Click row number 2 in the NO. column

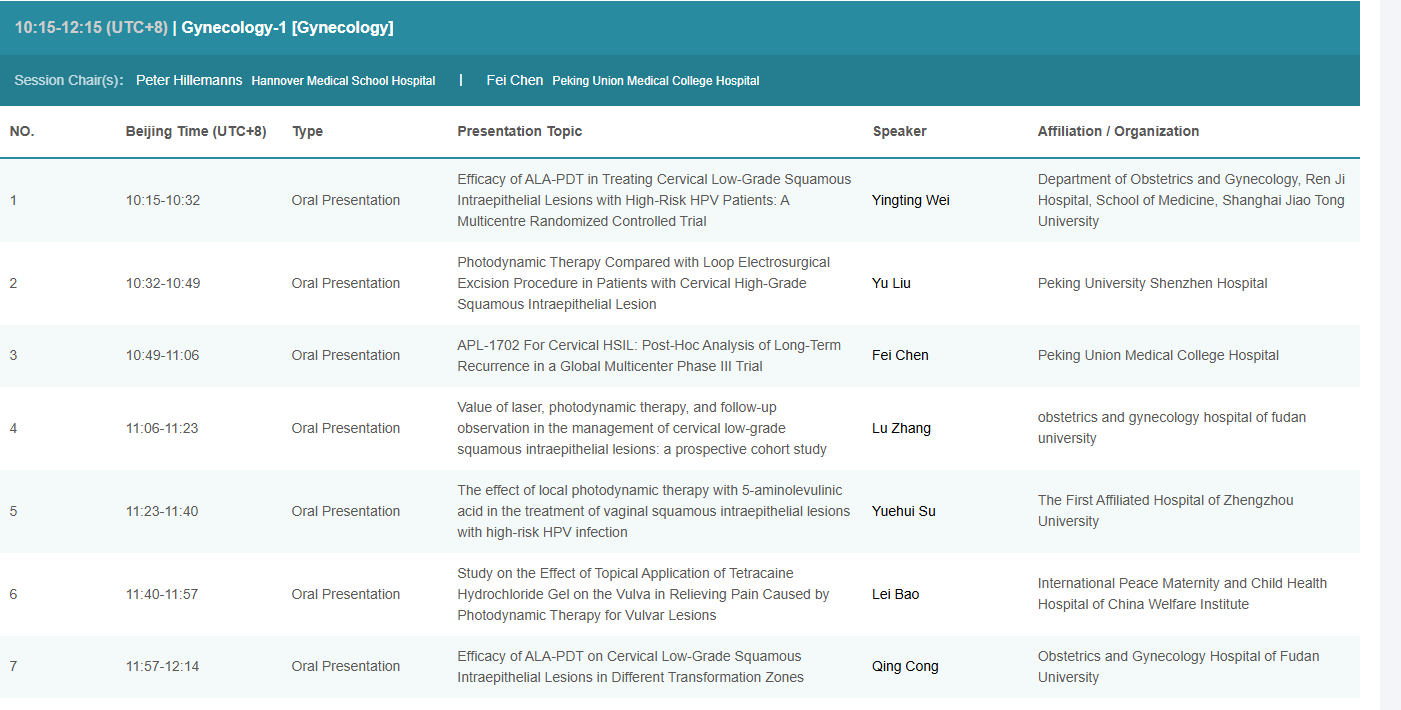click(x=13, y=283)
